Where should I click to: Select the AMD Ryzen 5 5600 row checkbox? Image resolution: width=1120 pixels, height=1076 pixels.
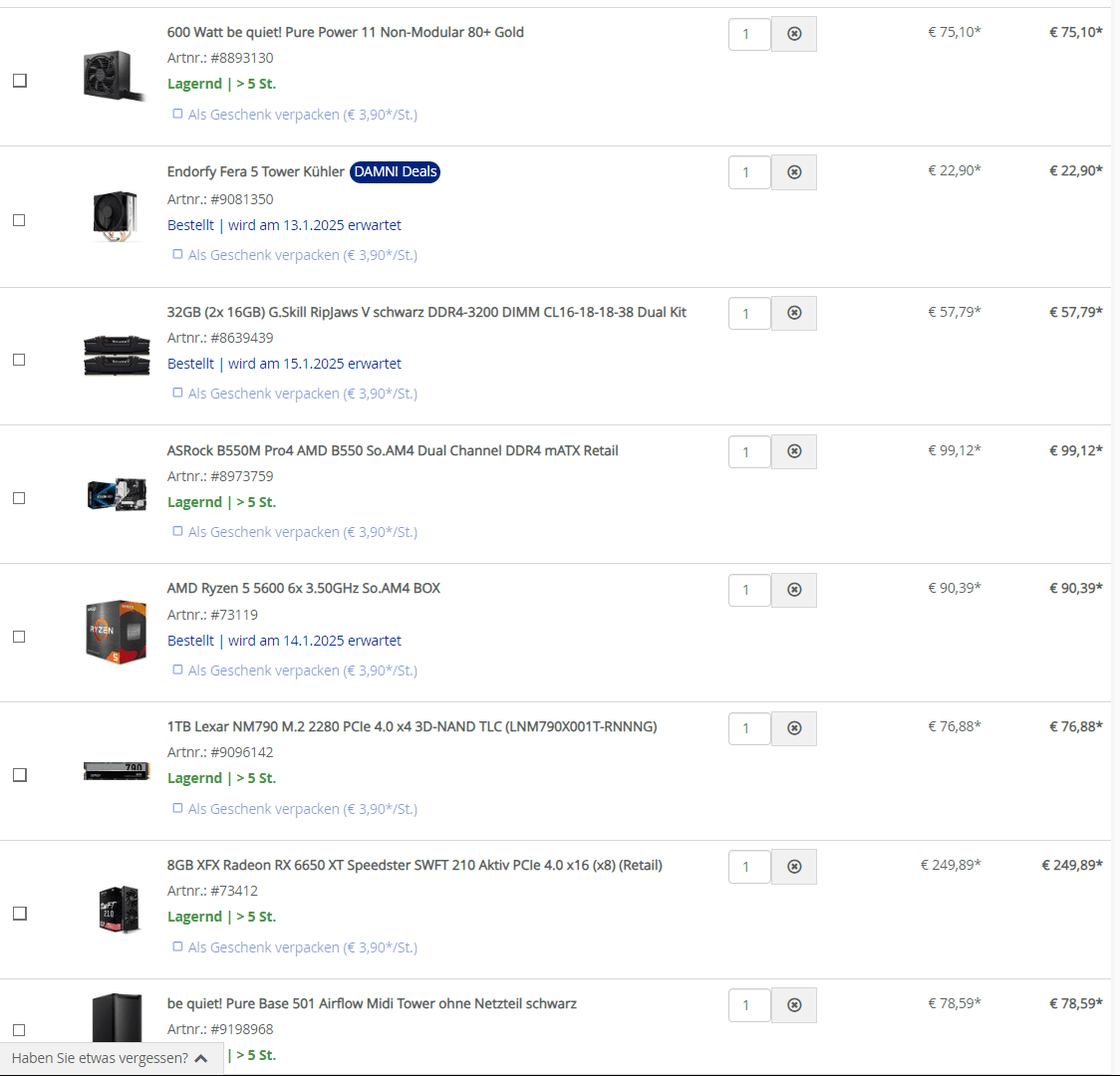(x=19, y=637)
